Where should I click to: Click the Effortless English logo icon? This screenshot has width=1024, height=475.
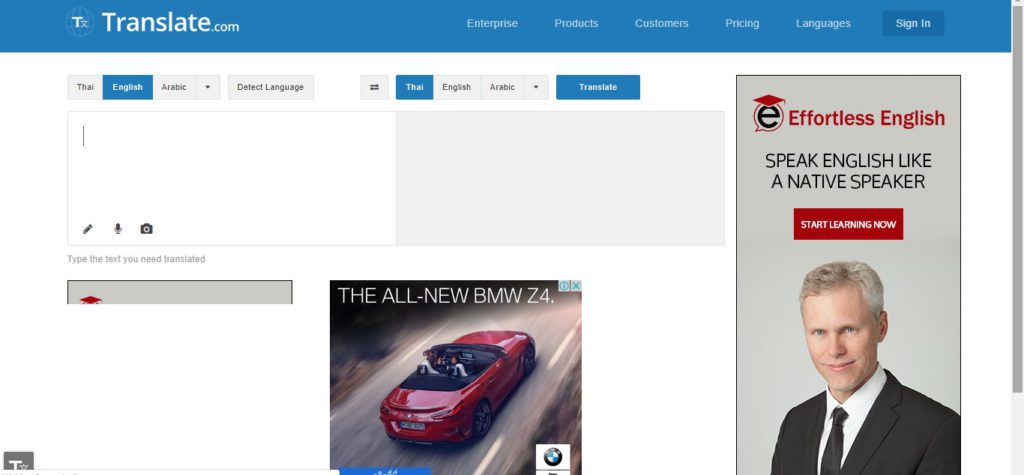point(769,114)
